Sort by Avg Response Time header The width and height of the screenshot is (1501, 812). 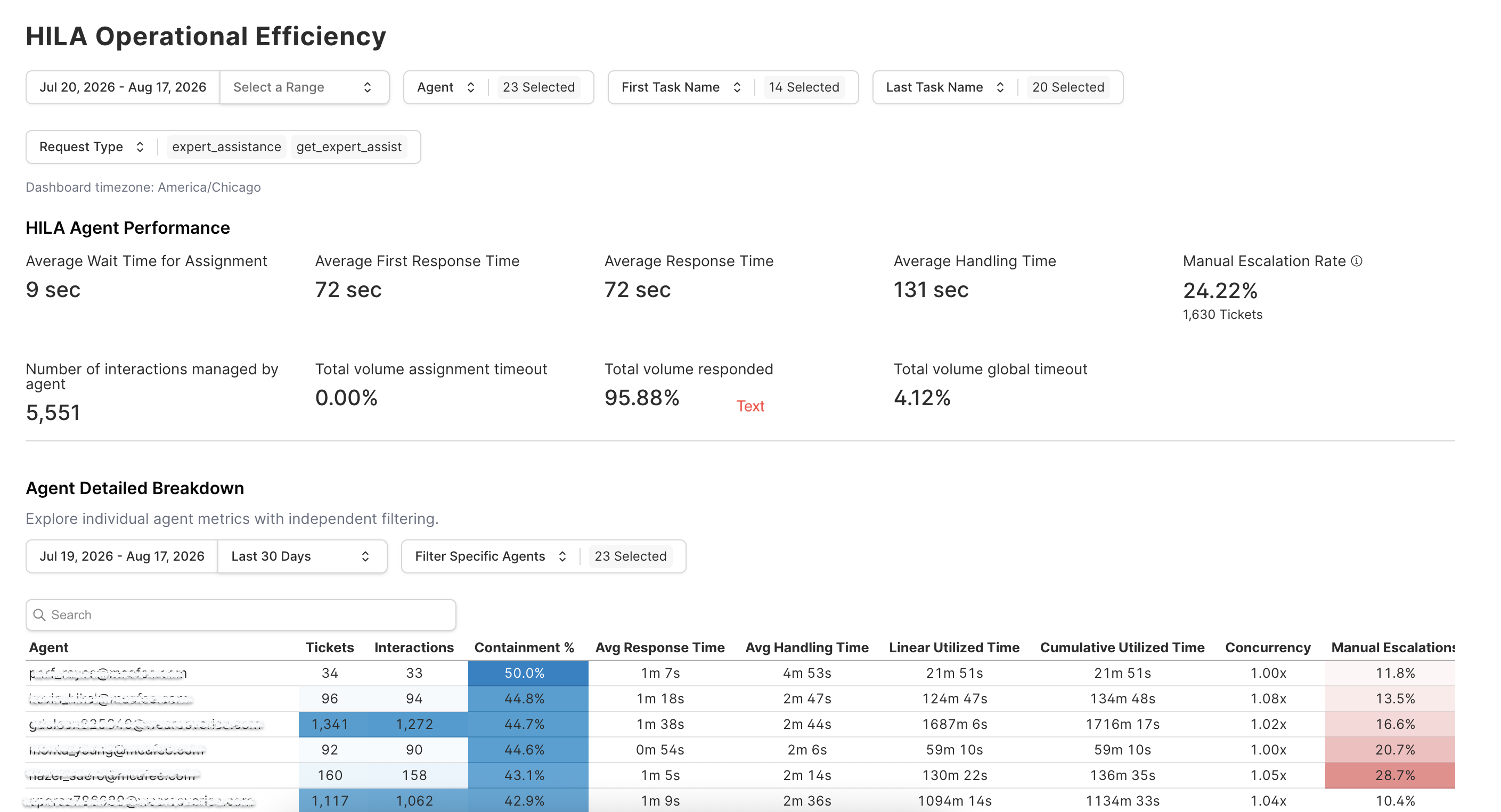pos(659,647)
